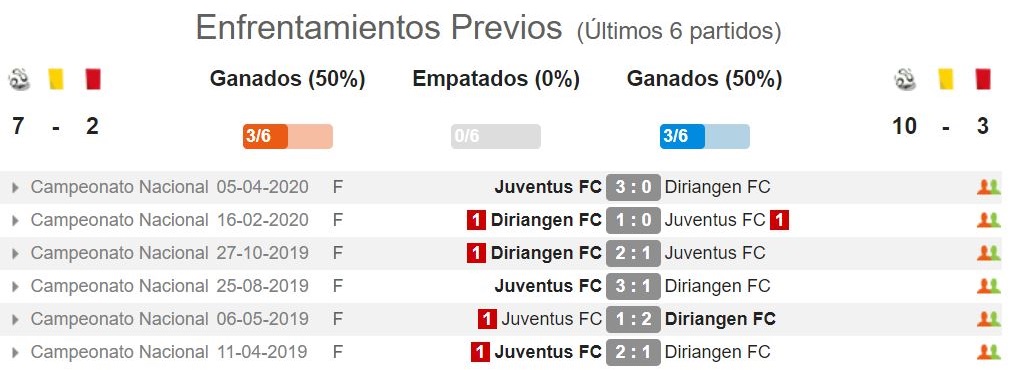Open lineup icon for the 16-02-2020 match
The image size is (1011, 370).
click(x=988, y=220)
